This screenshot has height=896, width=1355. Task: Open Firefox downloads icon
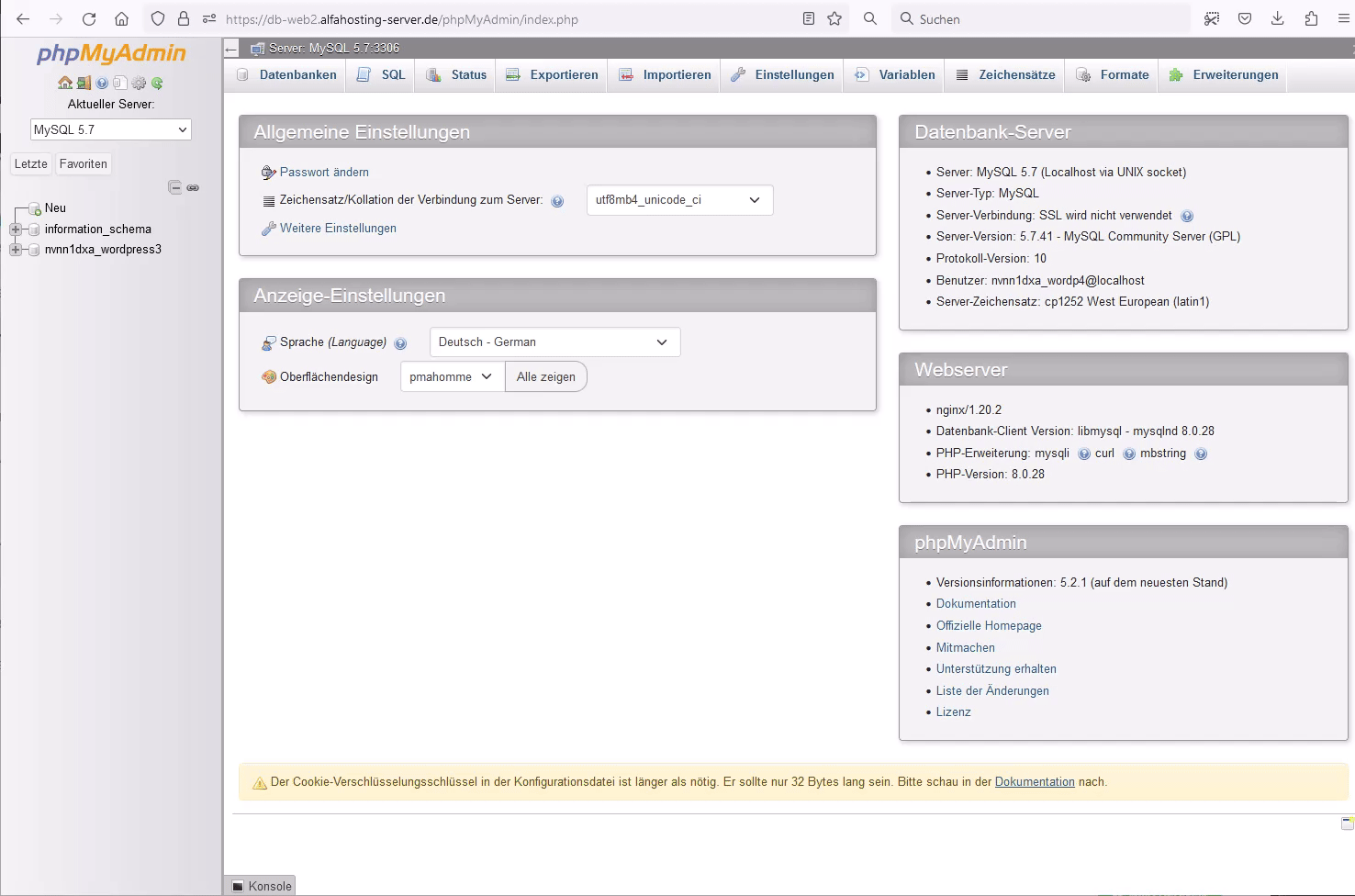click(x=1277, y=18)
